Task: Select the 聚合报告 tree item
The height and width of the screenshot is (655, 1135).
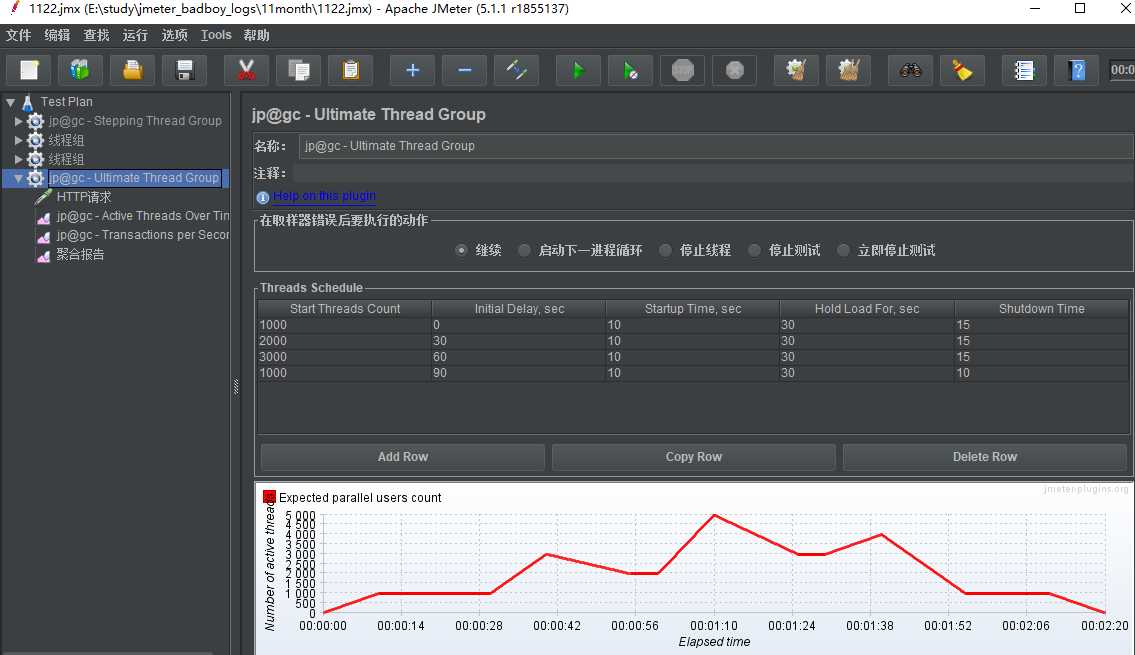Action: point(80,254)
